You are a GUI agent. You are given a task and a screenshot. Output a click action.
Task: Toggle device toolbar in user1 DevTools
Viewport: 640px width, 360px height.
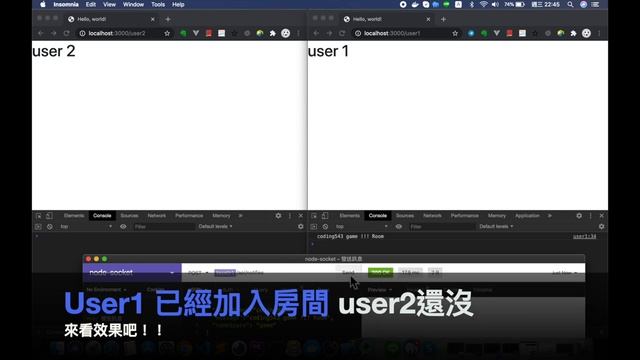[x=325, y=216]
